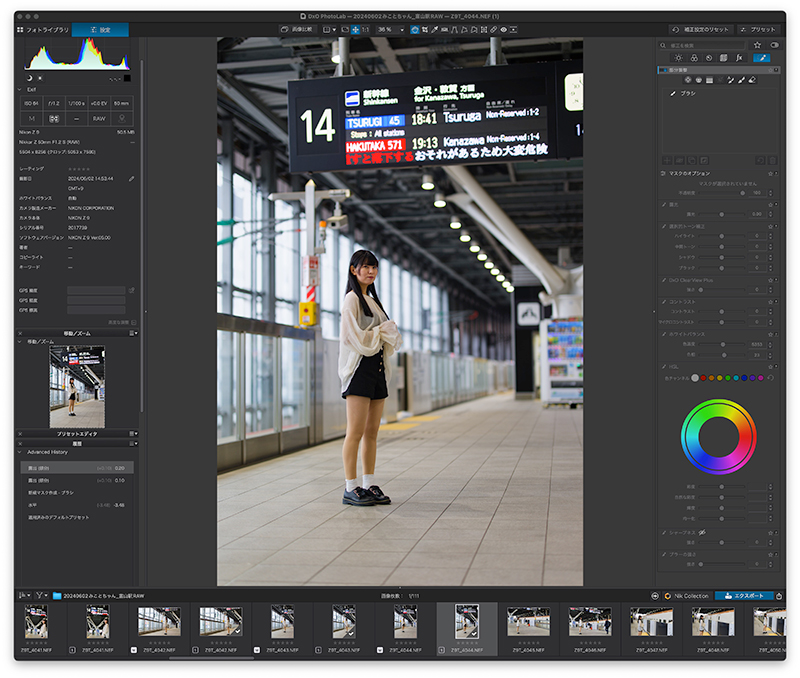This screenshot has height=678, width=800.
Task: Collapse the Exif section
Action: [x=21, y=90]
